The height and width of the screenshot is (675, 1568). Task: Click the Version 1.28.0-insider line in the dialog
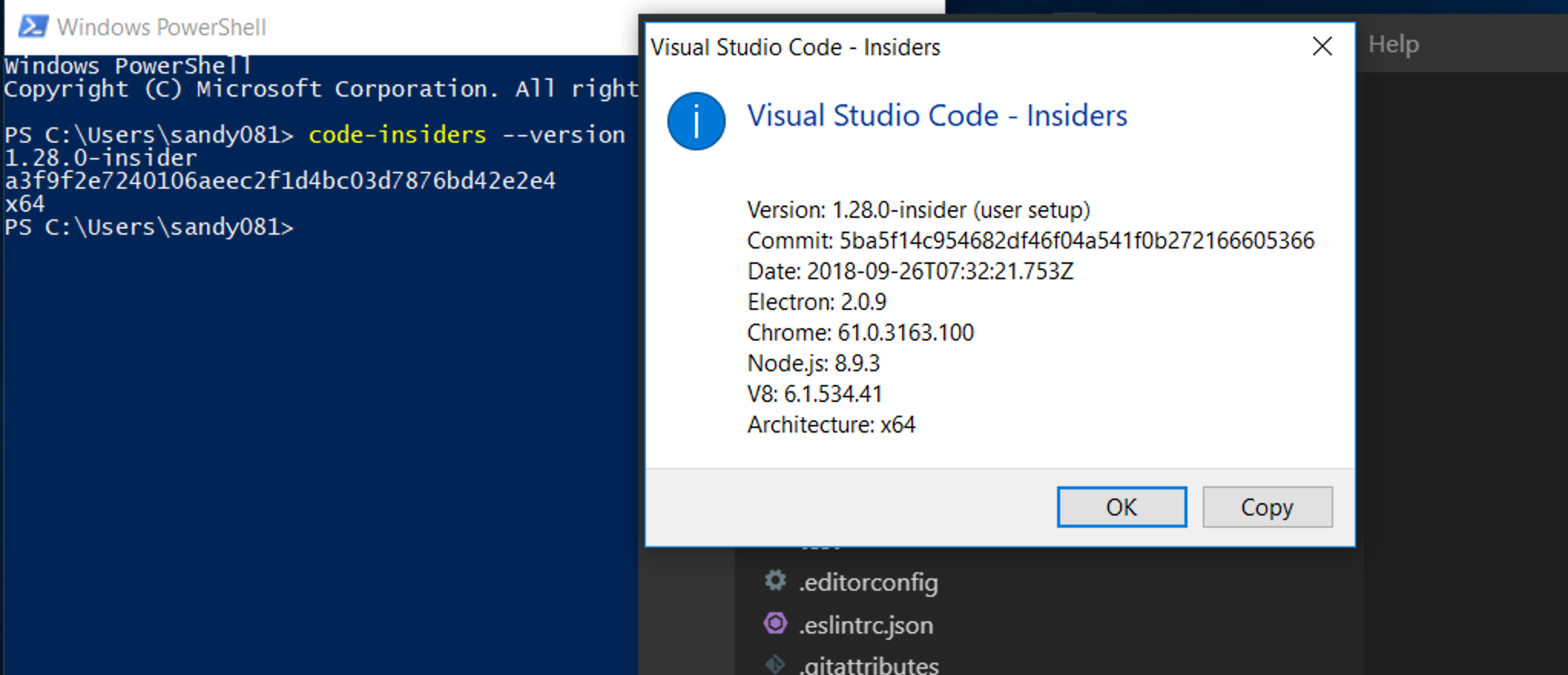point(919,210)
